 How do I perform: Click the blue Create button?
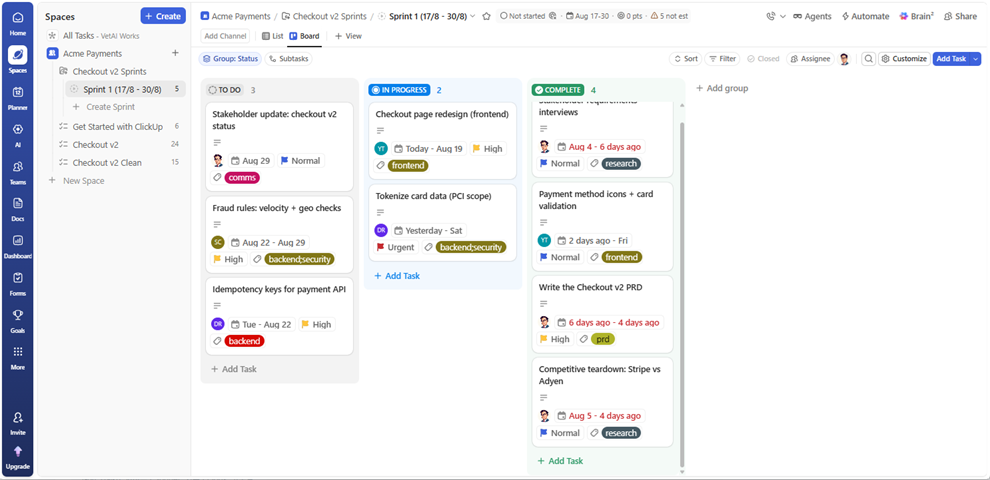(163, 16)
